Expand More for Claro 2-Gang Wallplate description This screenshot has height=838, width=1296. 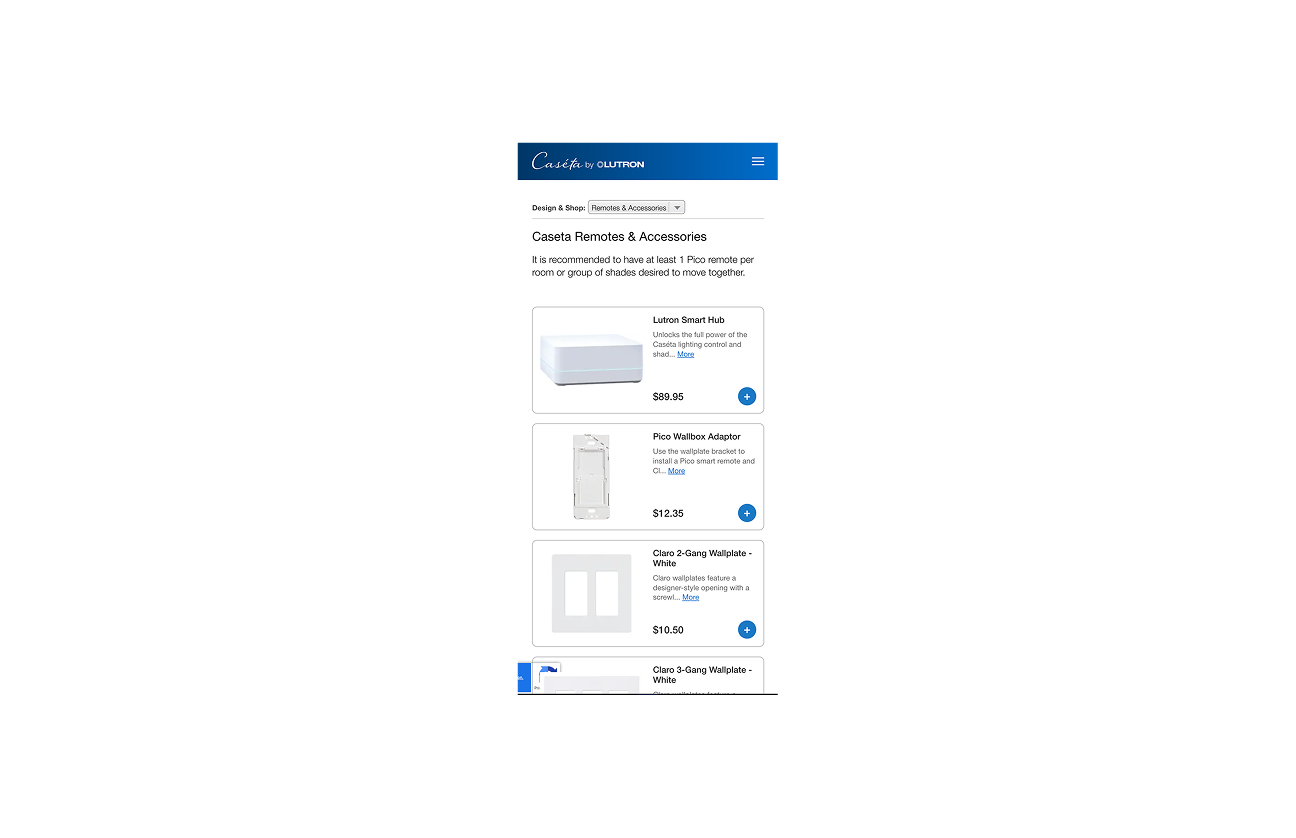tap(690, 597)
